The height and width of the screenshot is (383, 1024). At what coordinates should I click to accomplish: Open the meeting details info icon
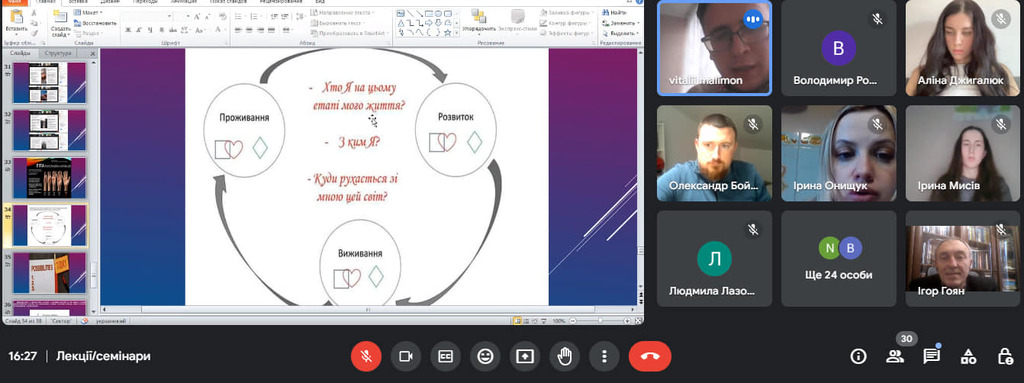858,356
